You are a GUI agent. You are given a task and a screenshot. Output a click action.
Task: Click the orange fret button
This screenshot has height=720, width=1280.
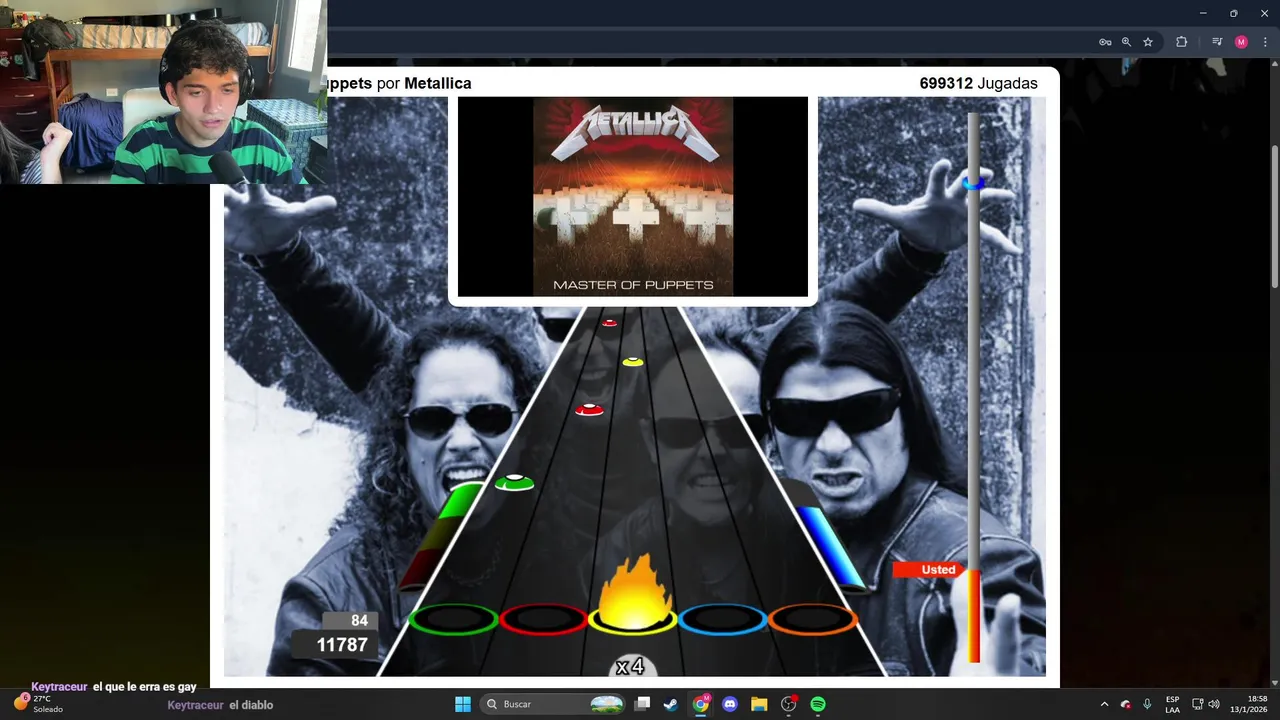[x=812, y=620]
